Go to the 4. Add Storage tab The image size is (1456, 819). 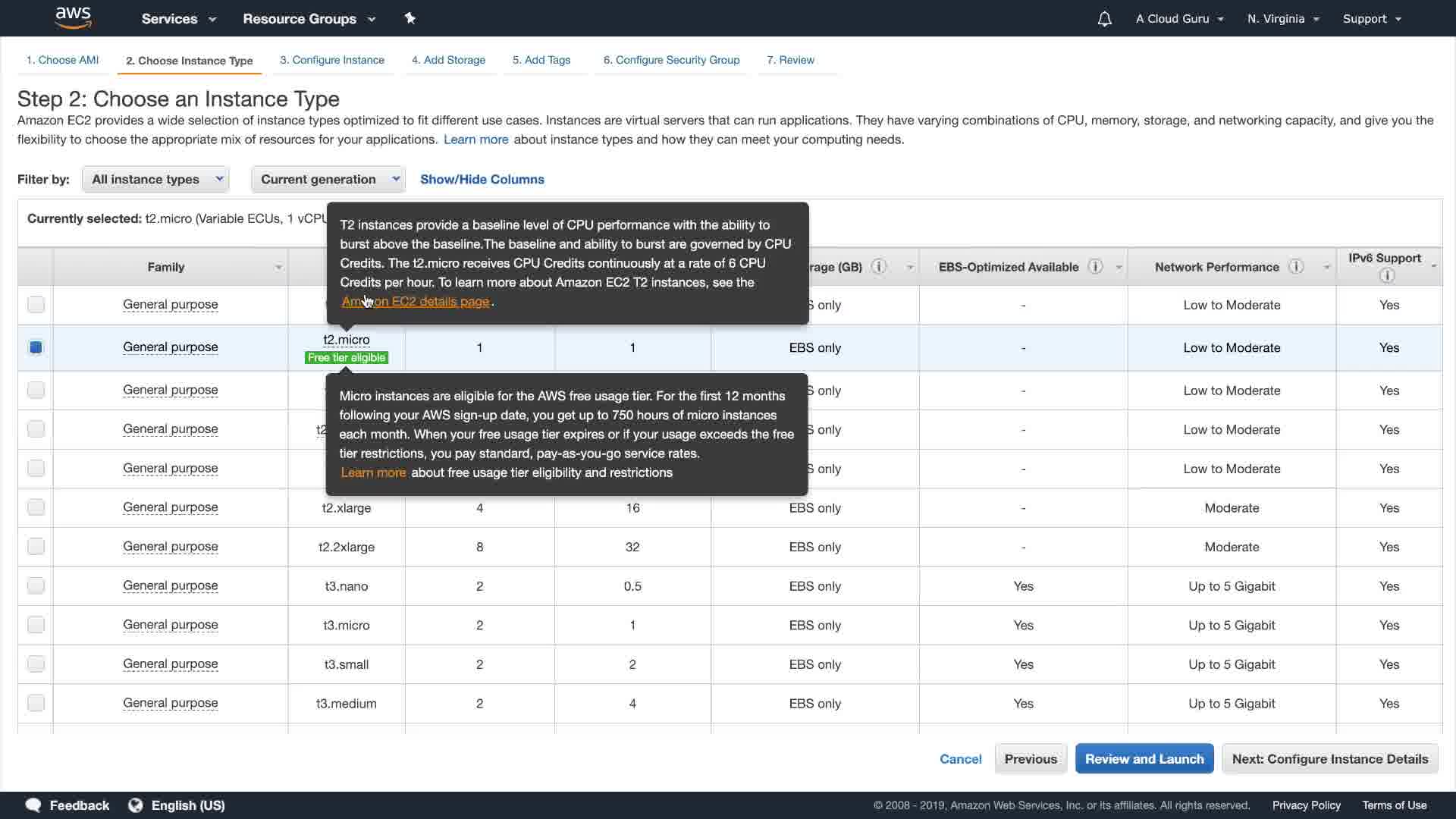click(x=448, y=60)
